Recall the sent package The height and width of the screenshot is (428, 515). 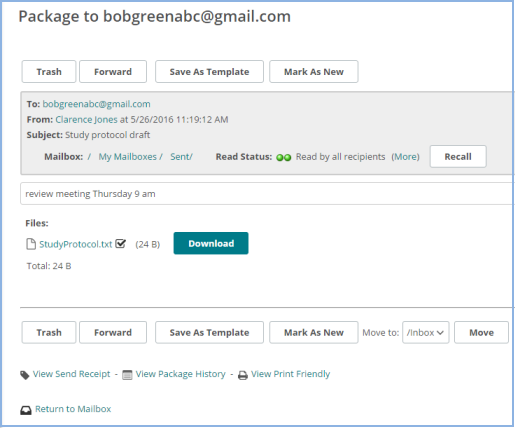click(458, 156)
